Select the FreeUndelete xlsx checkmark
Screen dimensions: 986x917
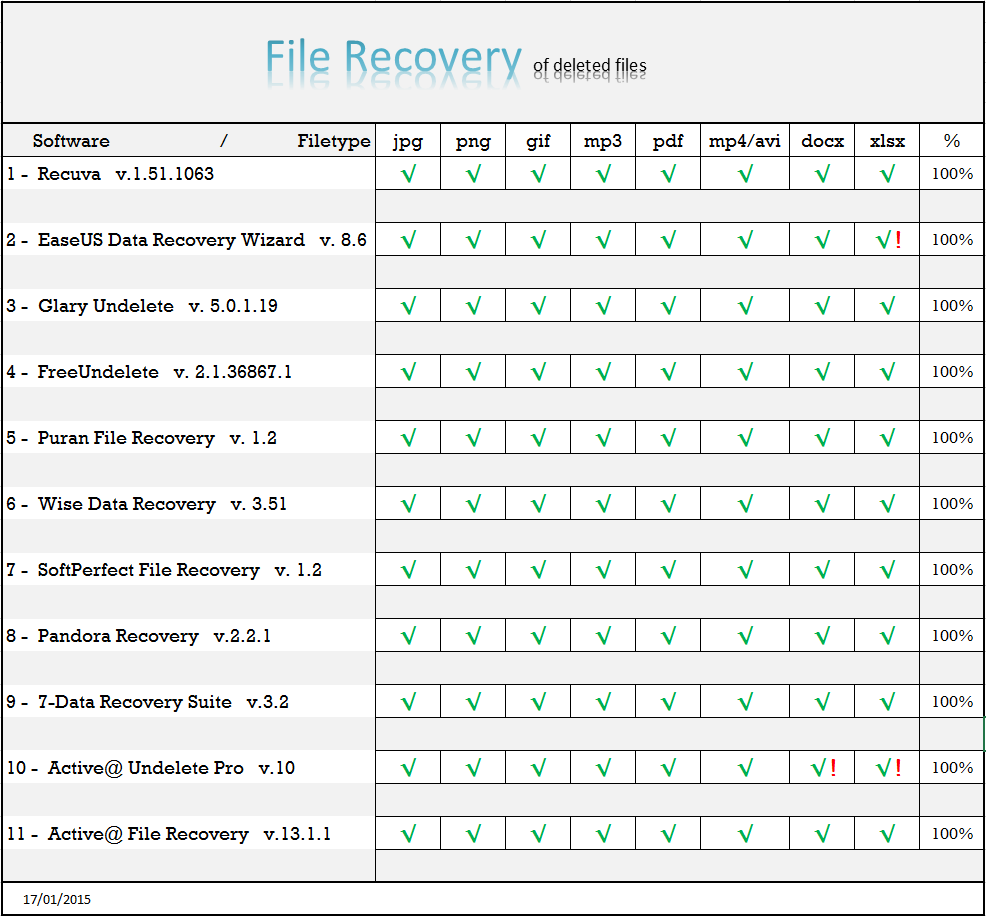click(887, 372)
